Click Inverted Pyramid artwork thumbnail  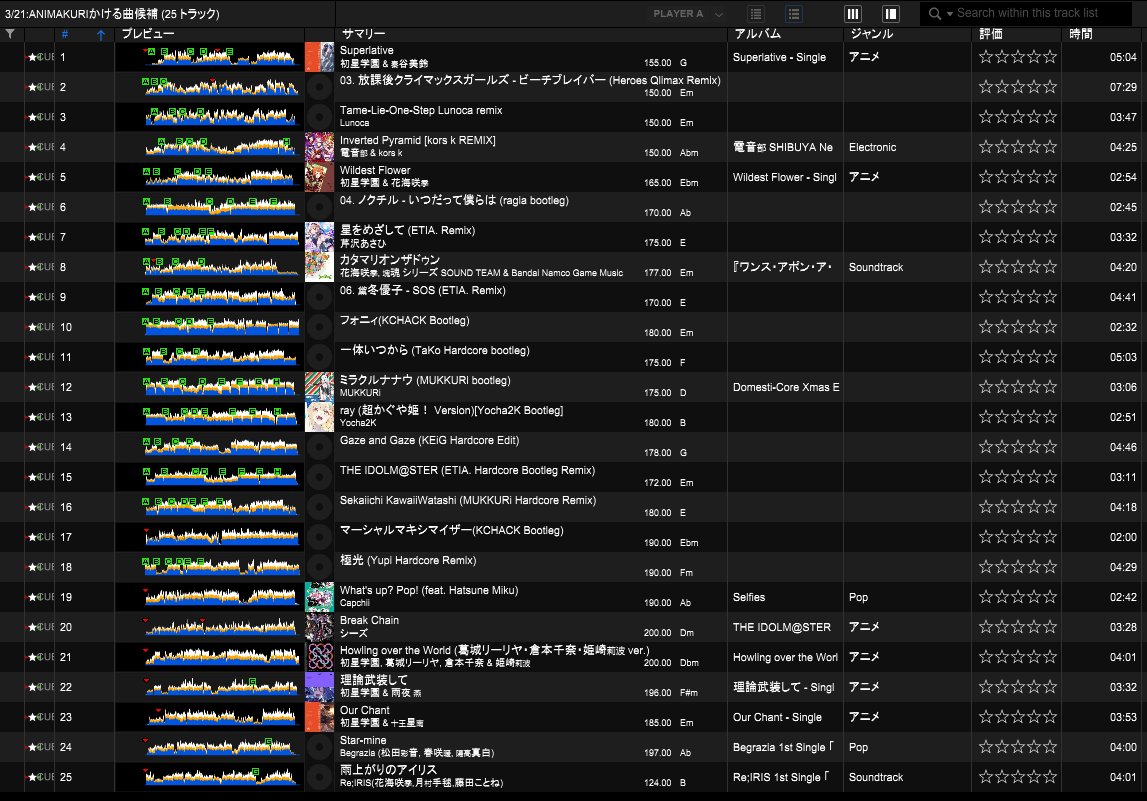[x=320, y=147]
